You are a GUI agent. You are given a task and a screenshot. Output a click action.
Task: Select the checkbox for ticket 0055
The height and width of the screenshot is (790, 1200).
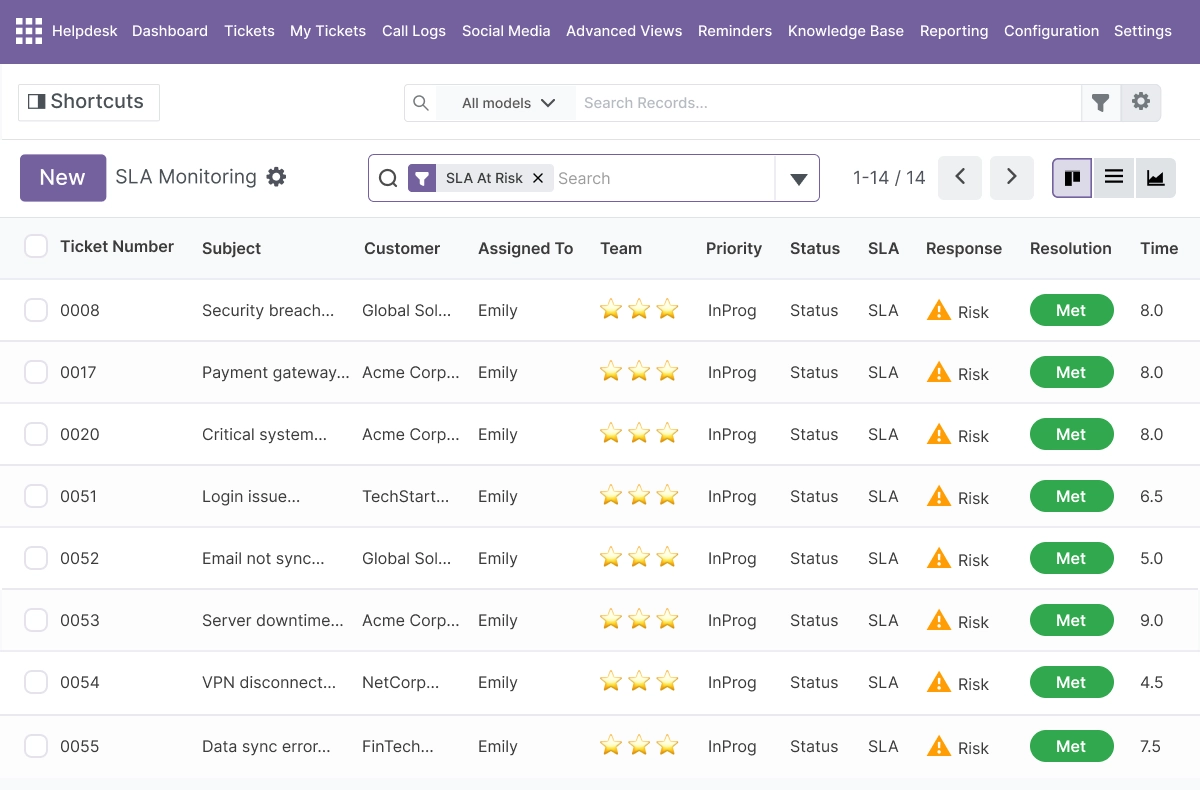(36, 746)
